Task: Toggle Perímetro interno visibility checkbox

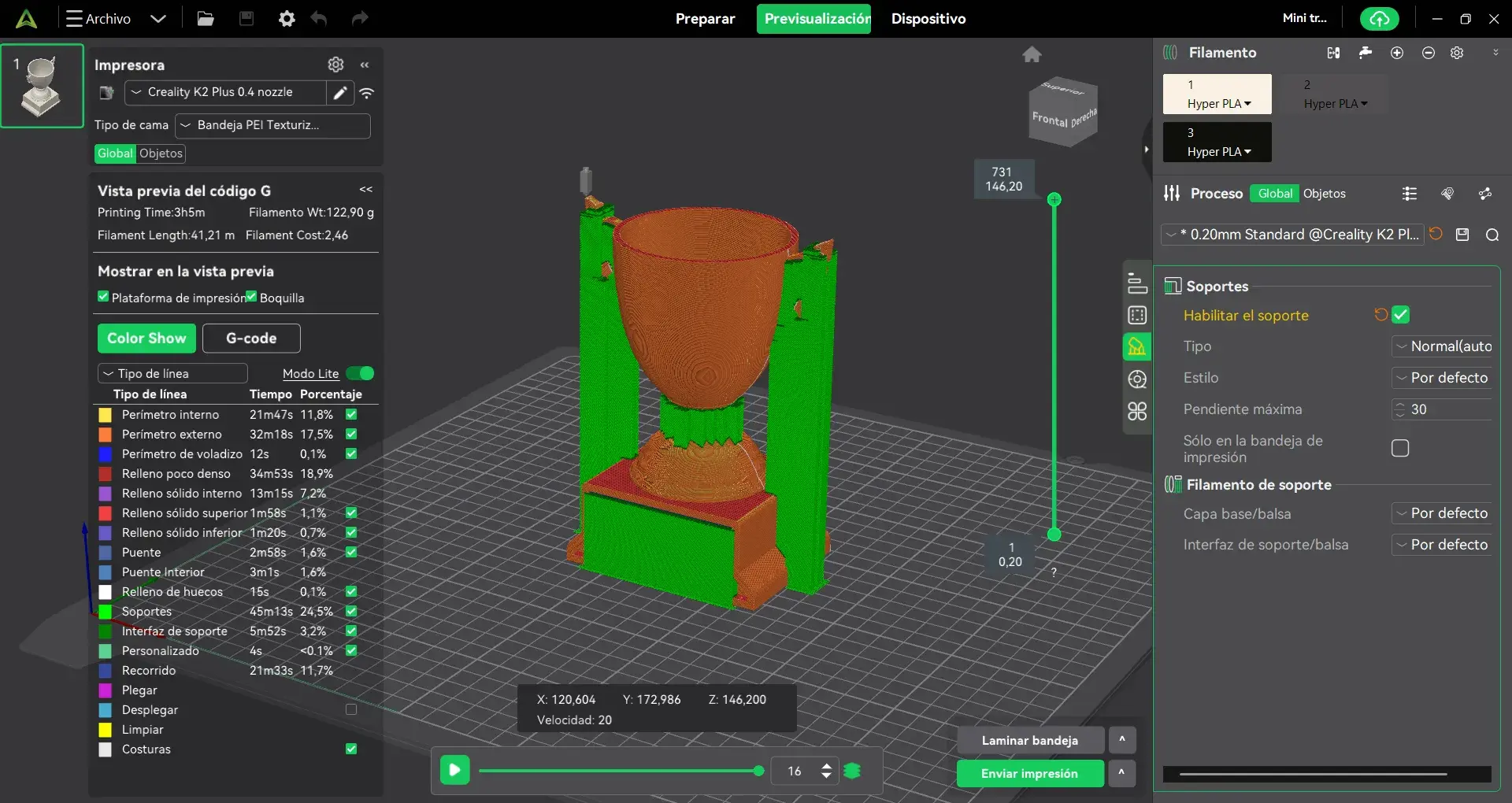Action: coord(351,414)
